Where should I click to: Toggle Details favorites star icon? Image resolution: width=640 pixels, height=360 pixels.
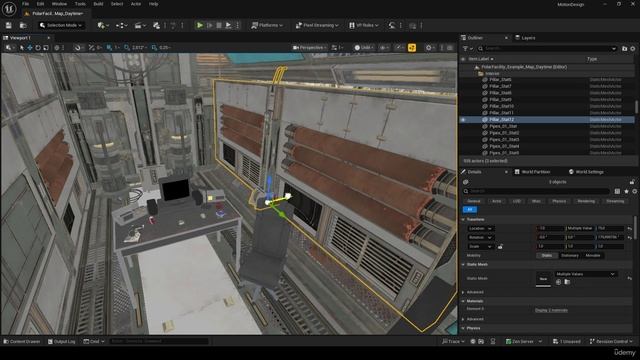(626, 191)
